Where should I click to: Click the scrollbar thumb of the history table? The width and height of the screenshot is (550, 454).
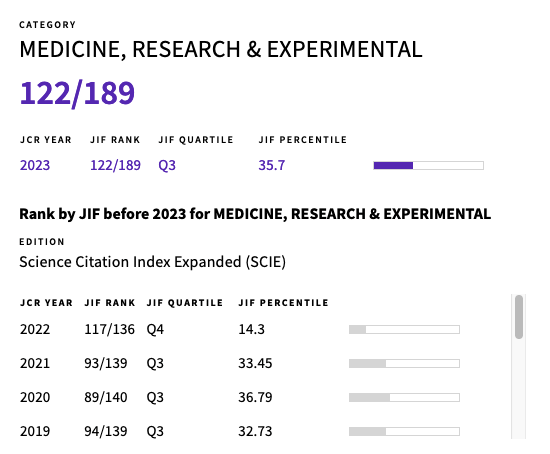click(x=519, y=317)
